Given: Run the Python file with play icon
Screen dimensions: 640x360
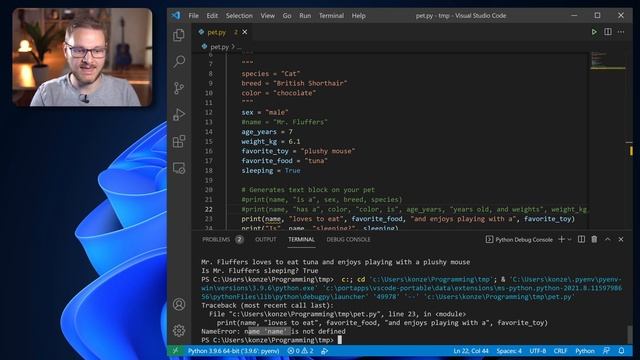Looking at the screenshot, I should point(594,32).
